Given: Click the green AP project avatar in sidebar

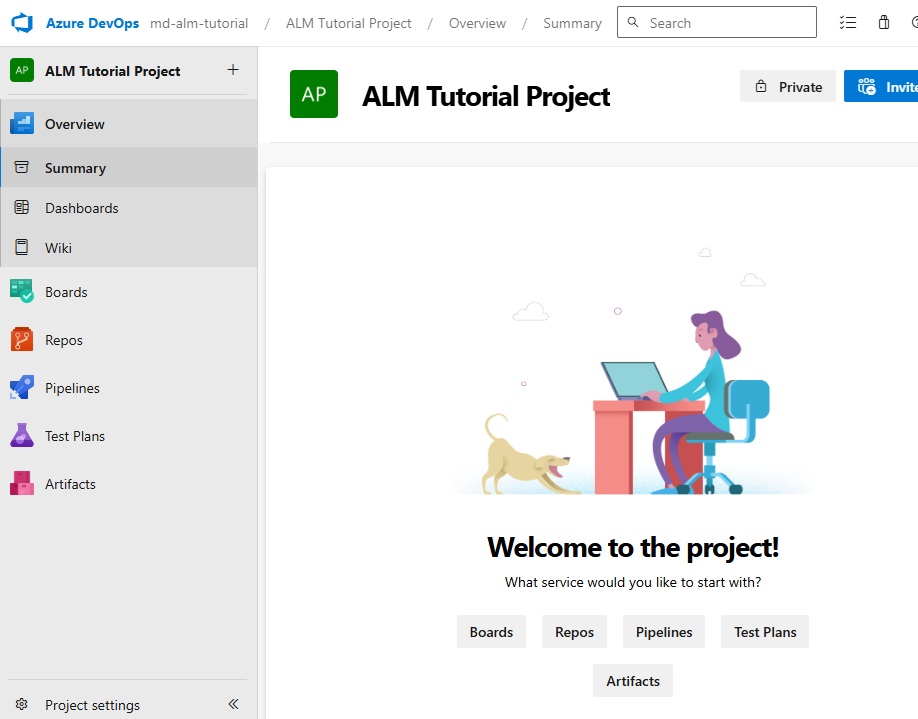Looking at the screenshot, I should pyautogui.click(x=22, y=70).
